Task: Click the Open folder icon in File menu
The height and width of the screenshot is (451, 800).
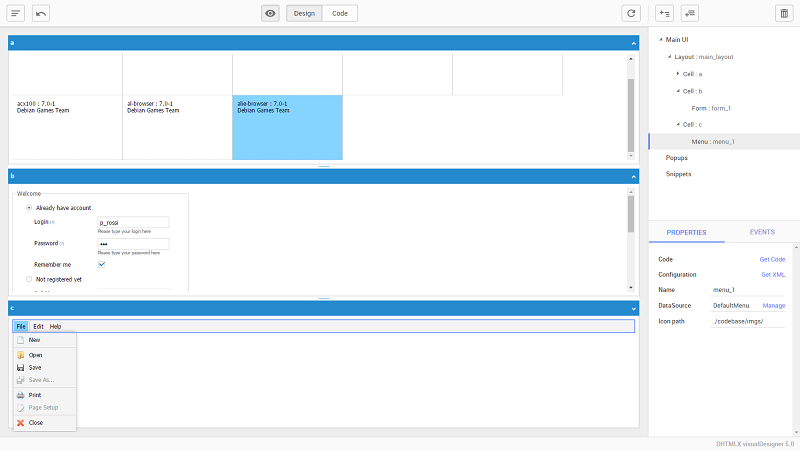Action: (x=21, y=355)
